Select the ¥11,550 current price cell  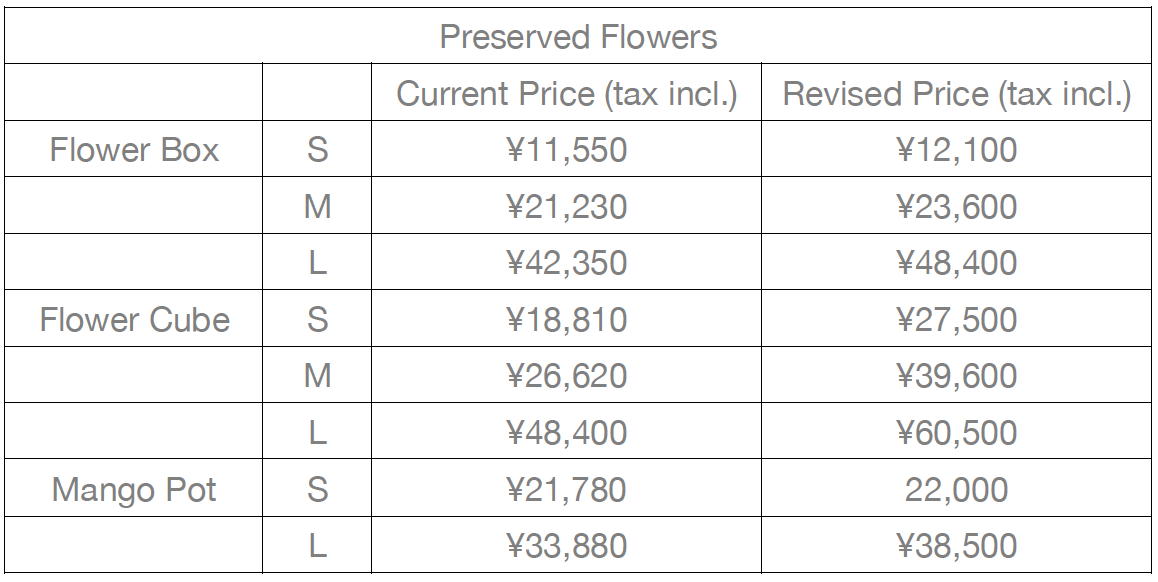pos(566,150)
